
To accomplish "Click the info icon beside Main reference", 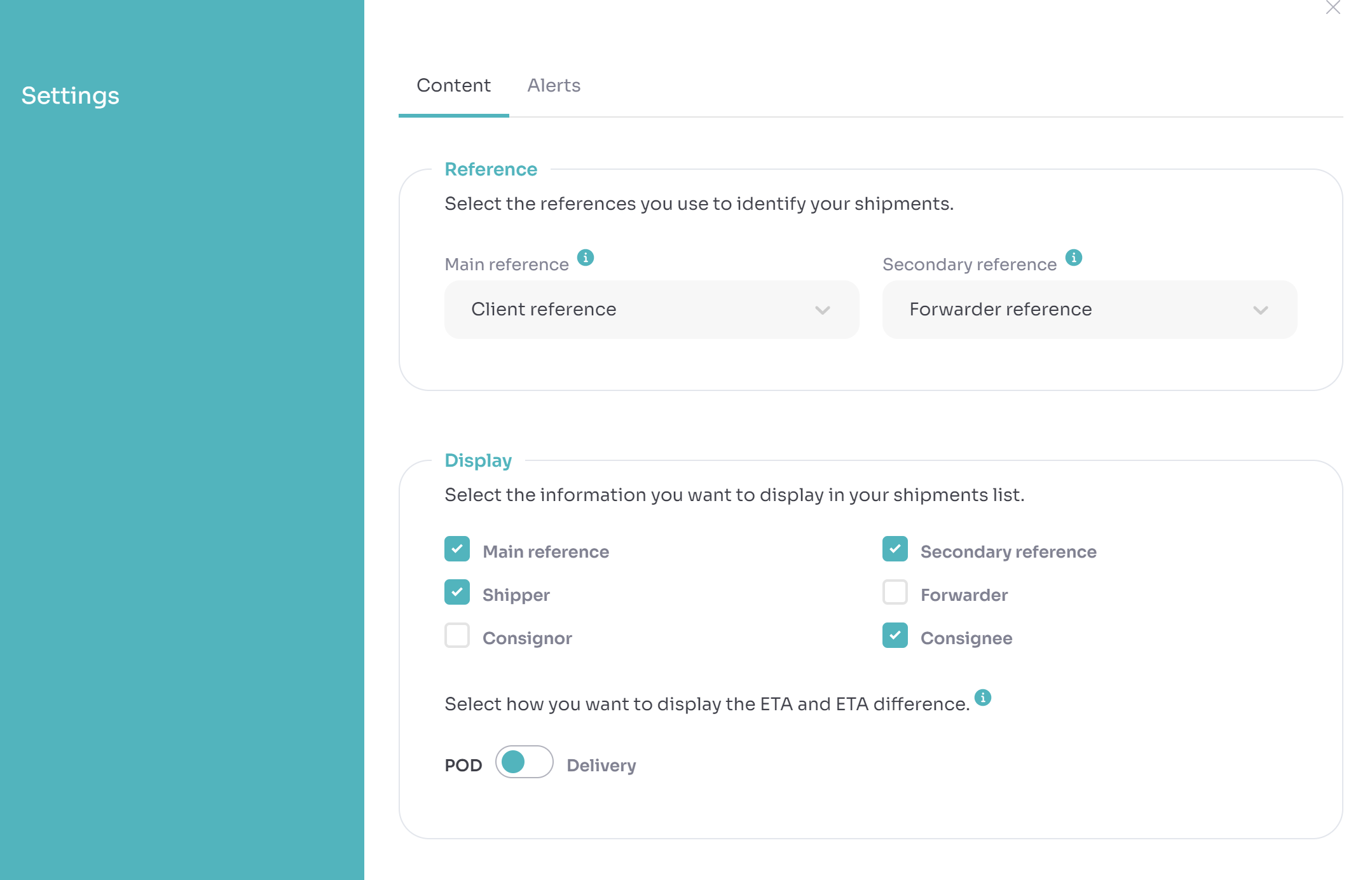I will 585,258.
